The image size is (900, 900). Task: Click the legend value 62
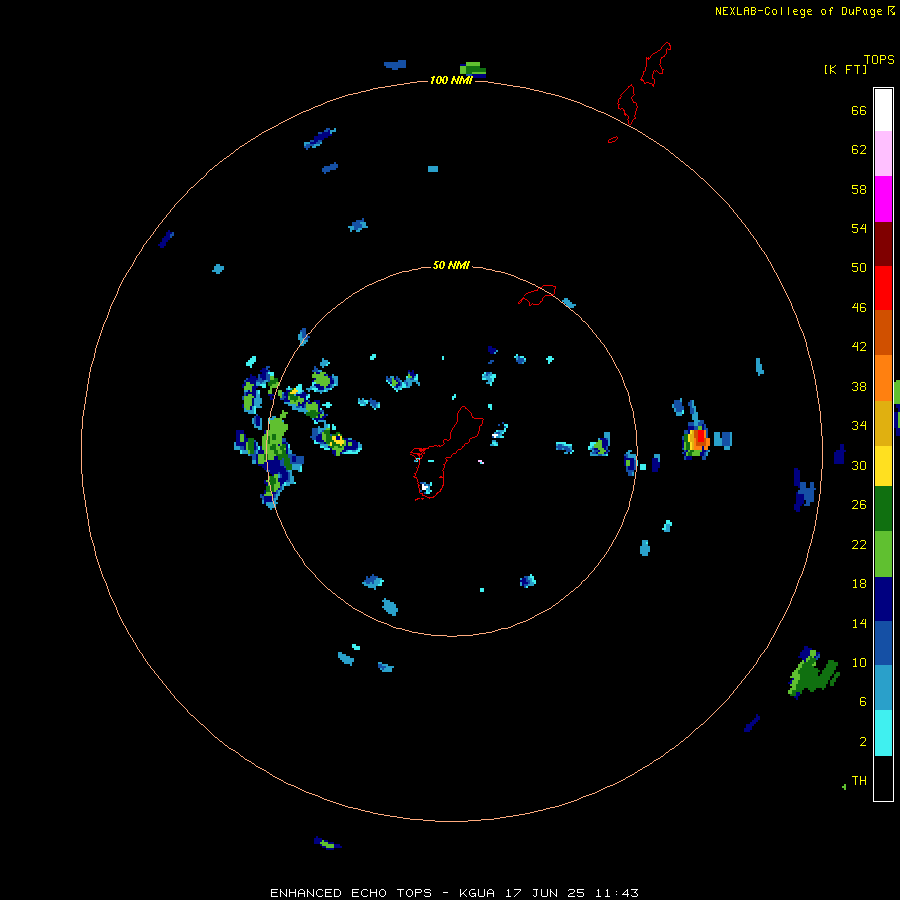(x=859, y=150)
